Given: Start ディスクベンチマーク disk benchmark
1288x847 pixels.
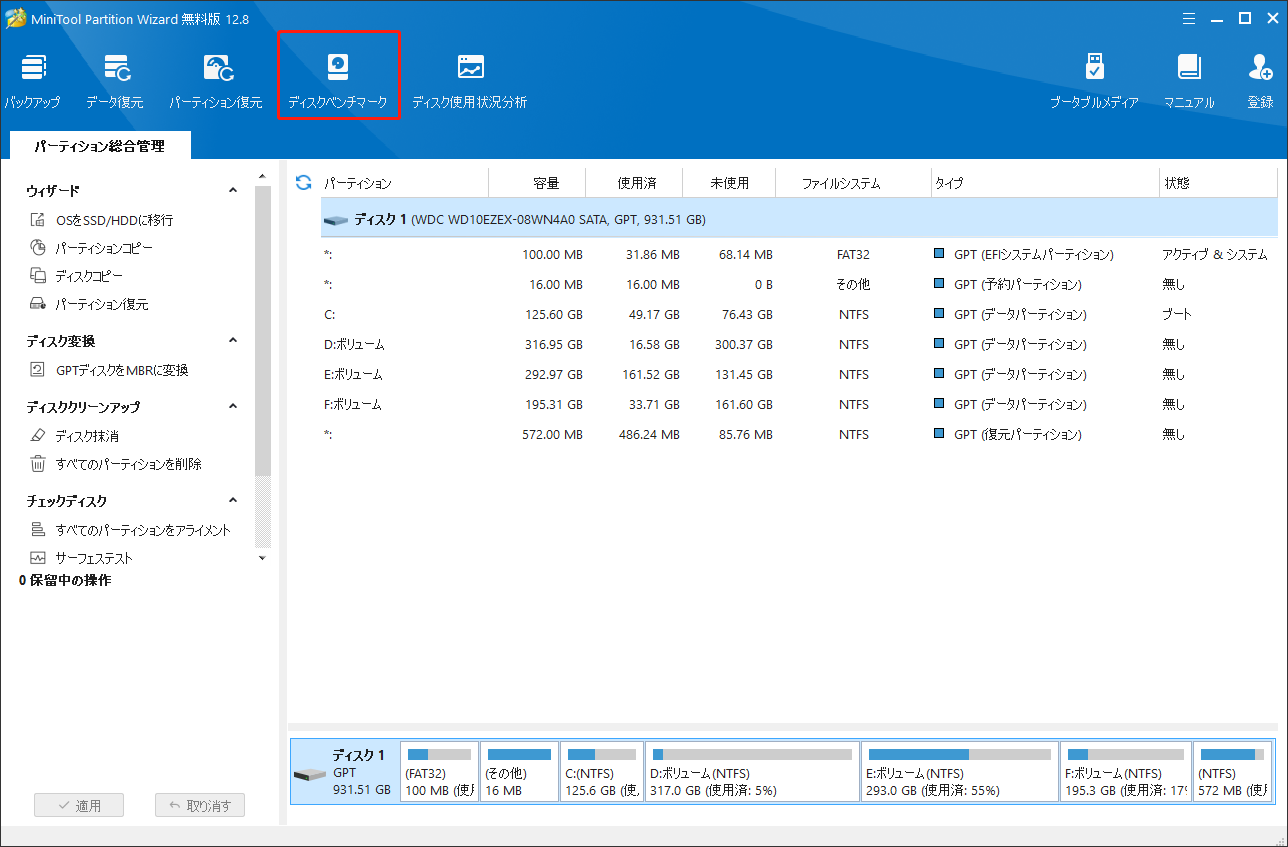Looking at the screenshot, I should point(338,81).
